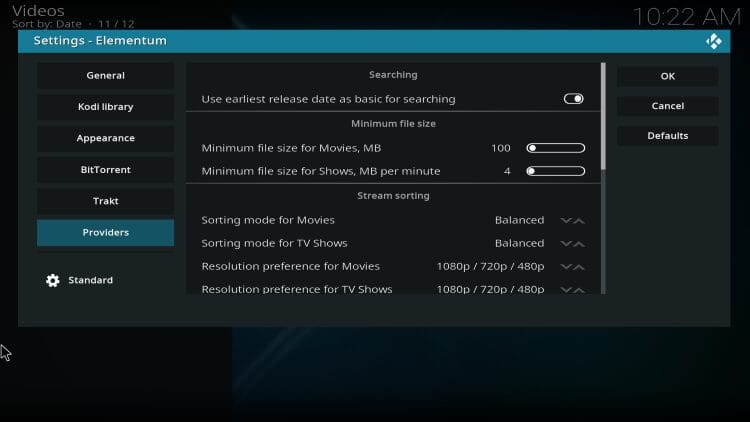This screenshot has width=750, height=422.
Task: Select 'Resolution preference for Movies' row label
Action: pos(290,266)
